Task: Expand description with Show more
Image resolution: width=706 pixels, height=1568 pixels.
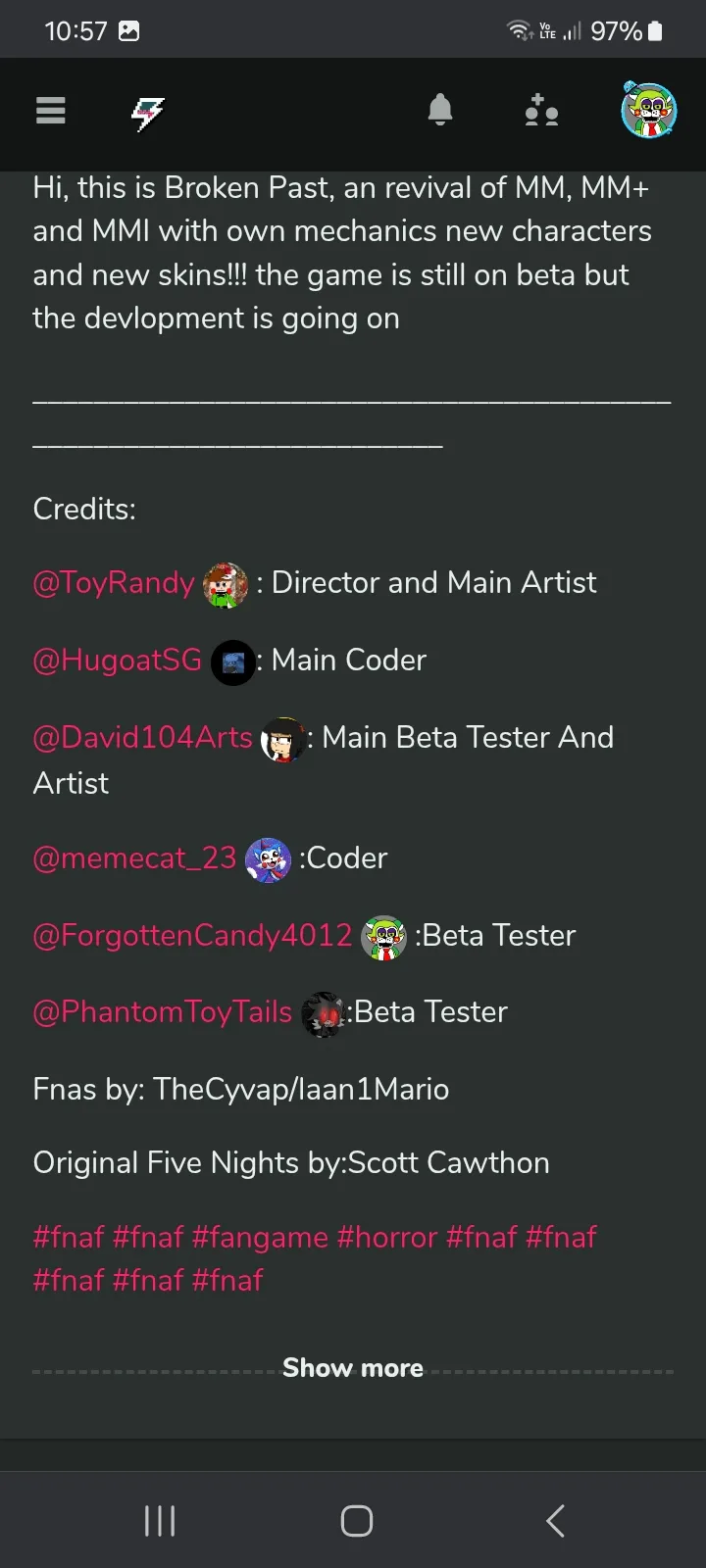Action: 353,1368
